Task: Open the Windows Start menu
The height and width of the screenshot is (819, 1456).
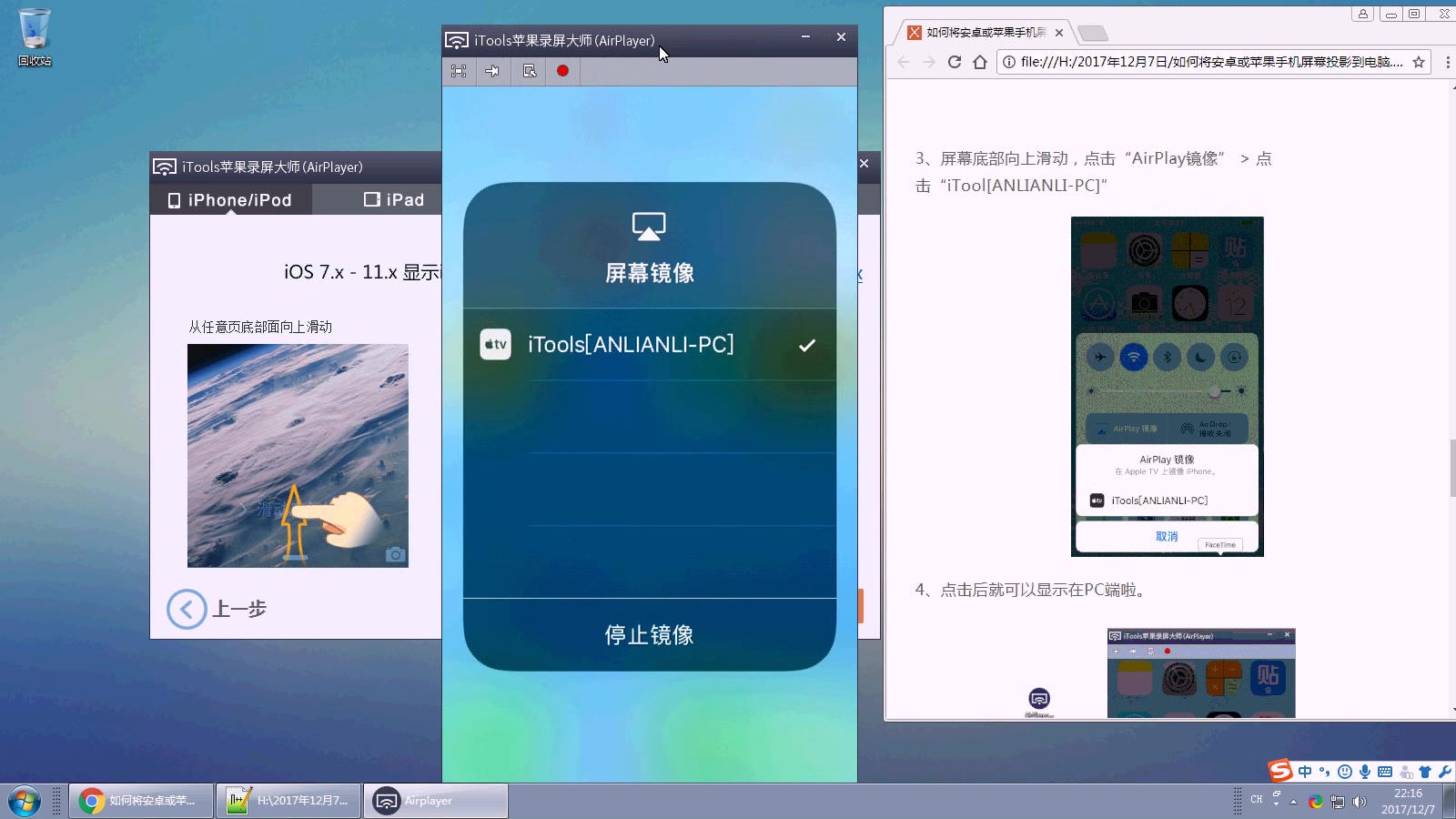Action: pyautogui.click(x=25, y=802)
